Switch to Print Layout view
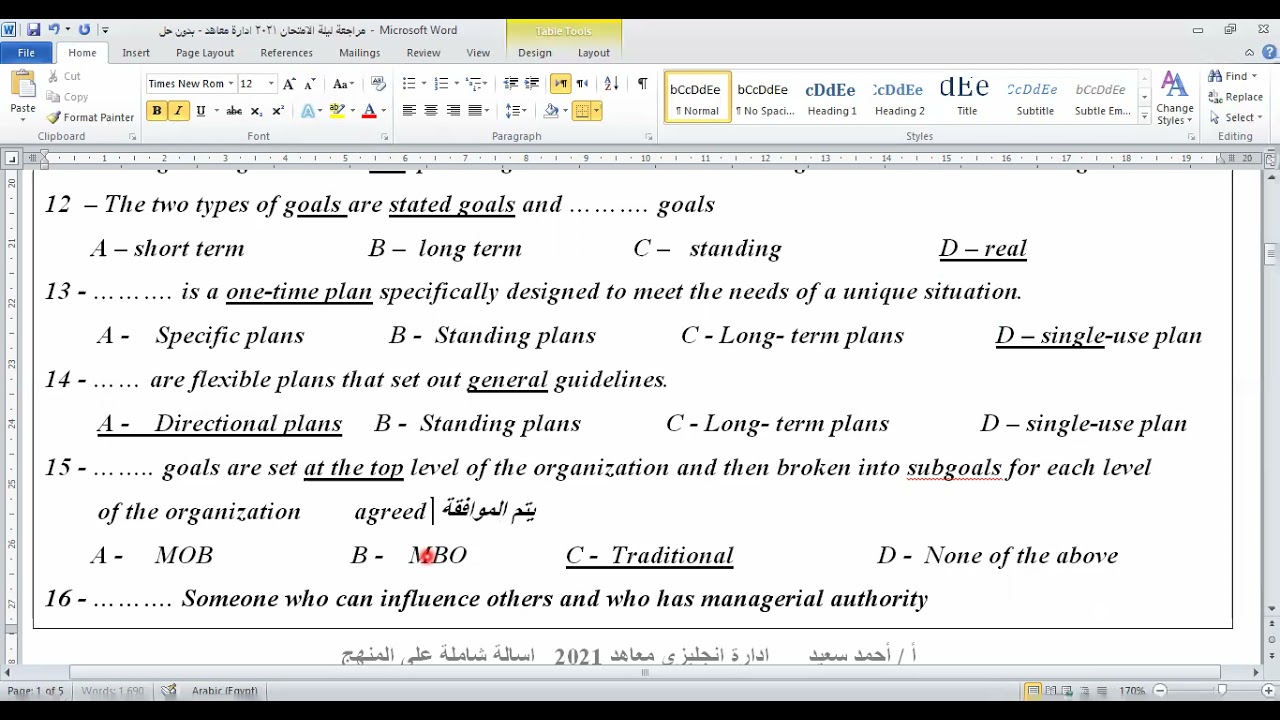Image resolution: width=1280 pixels, height=720 pixels. [x=1034, y=690]
